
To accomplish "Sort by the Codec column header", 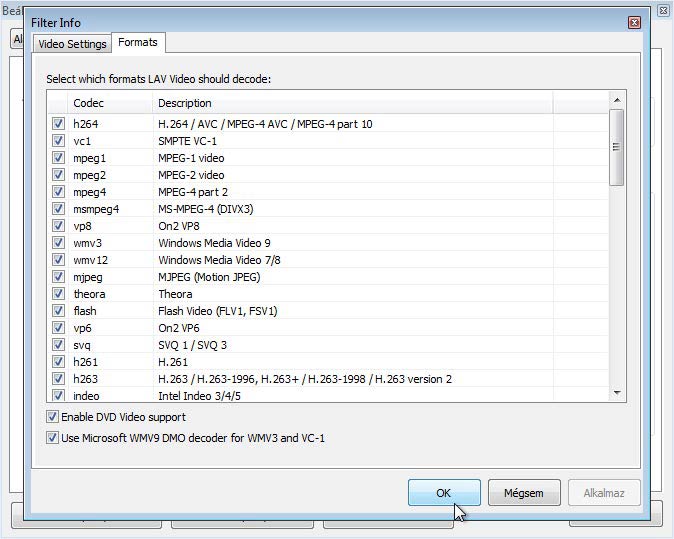I will click(x=110, y=103).
